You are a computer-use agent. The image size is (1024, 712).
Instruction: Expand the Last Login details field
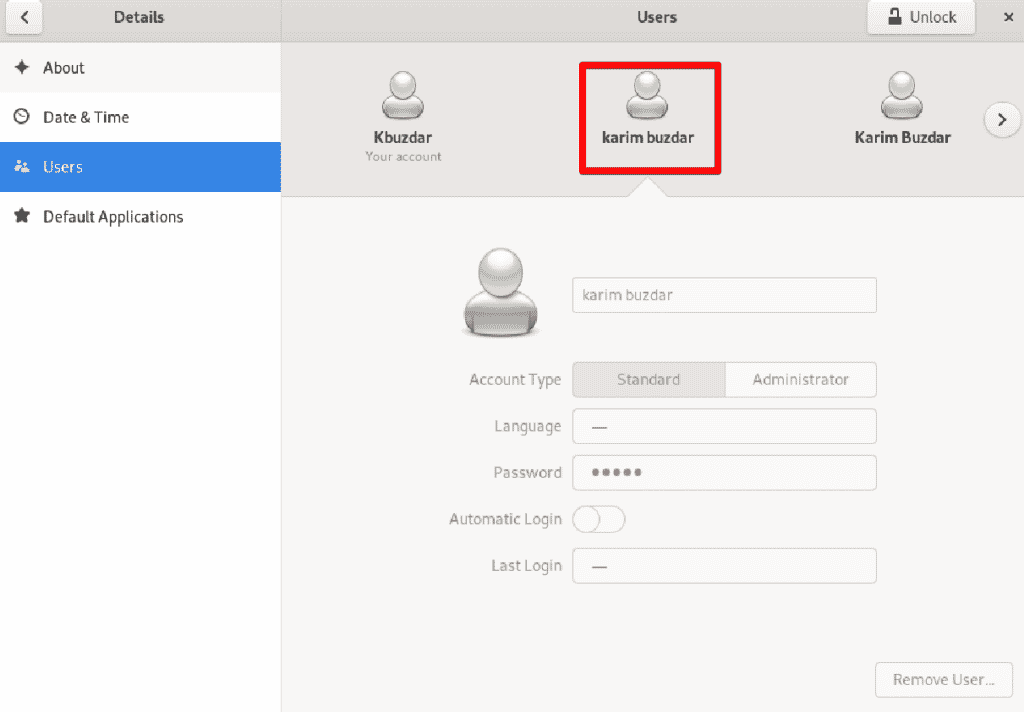(723, 565)
